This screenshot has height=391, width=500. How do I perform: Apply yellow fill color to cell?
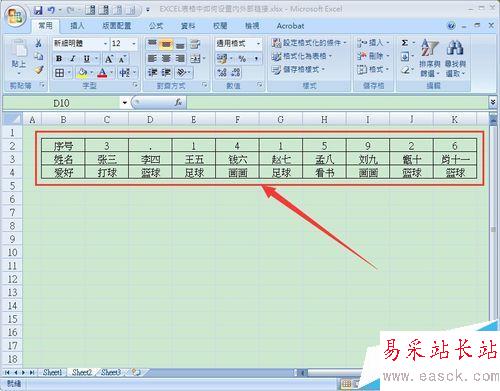coord(82,73)
